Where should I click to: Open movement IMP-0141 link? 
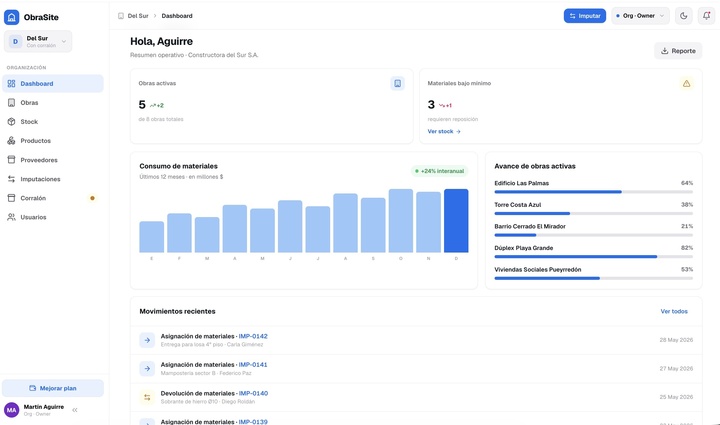[253, 364]
